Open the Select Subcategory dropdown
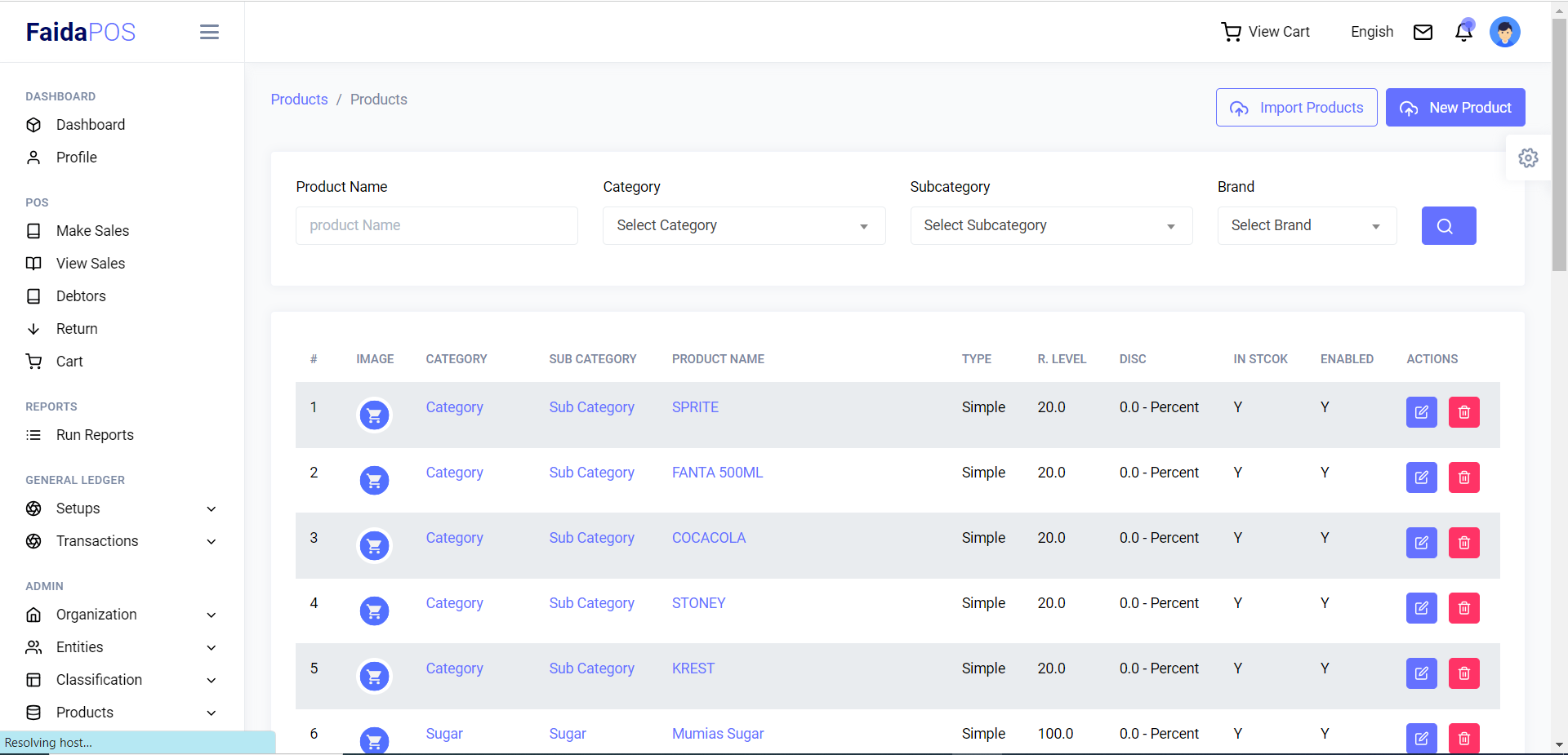This screenshot has height=755, width=1568. tap(1050, 225)
